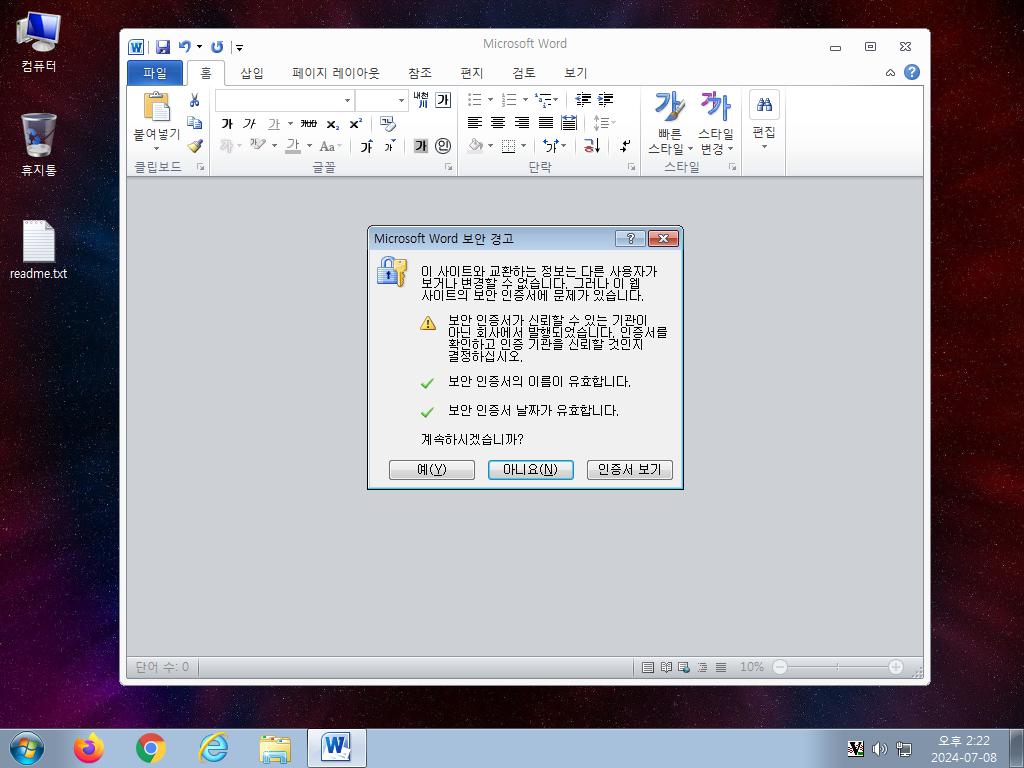Click the Show/Hide paragraph marks icon
The height and width of the screenshot is (768, 1024).
625,145
